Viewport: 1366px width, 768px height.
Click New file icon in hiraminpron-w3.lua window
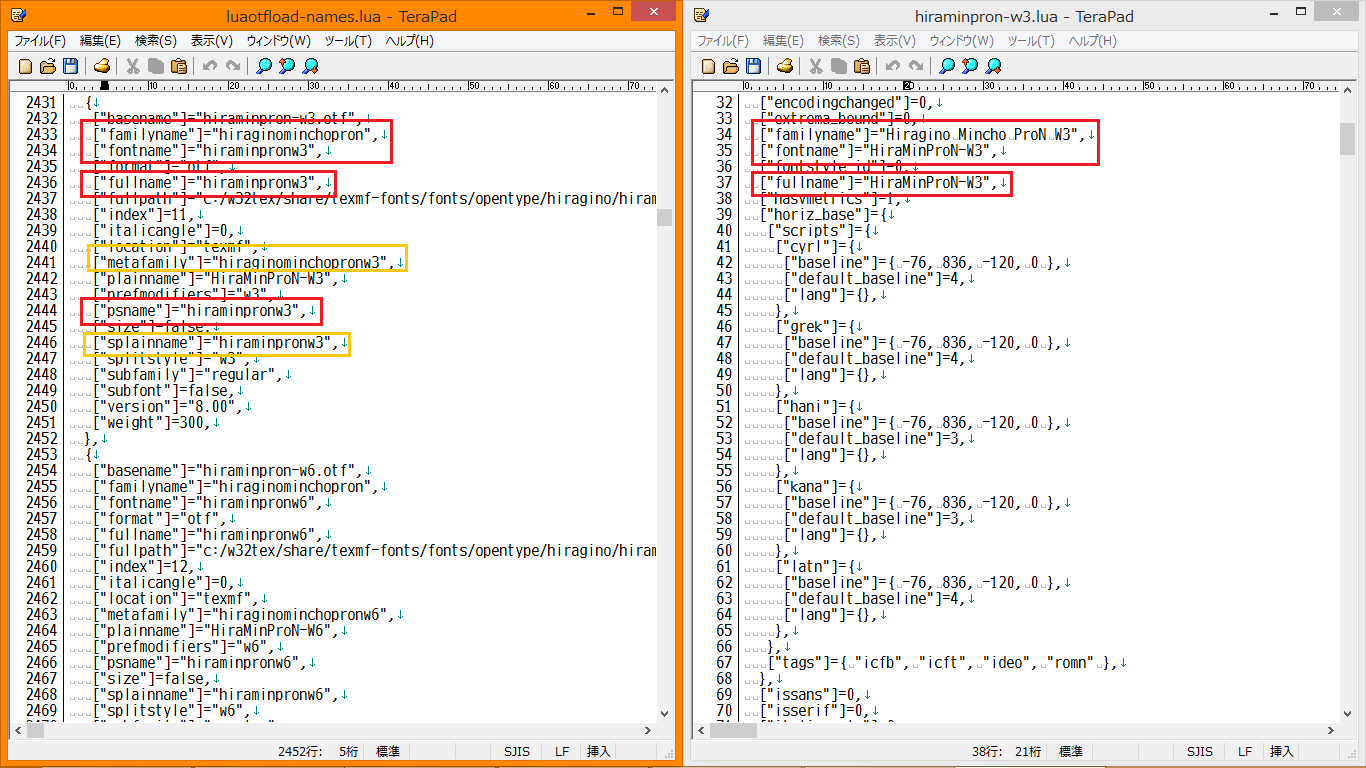point(709,66)
